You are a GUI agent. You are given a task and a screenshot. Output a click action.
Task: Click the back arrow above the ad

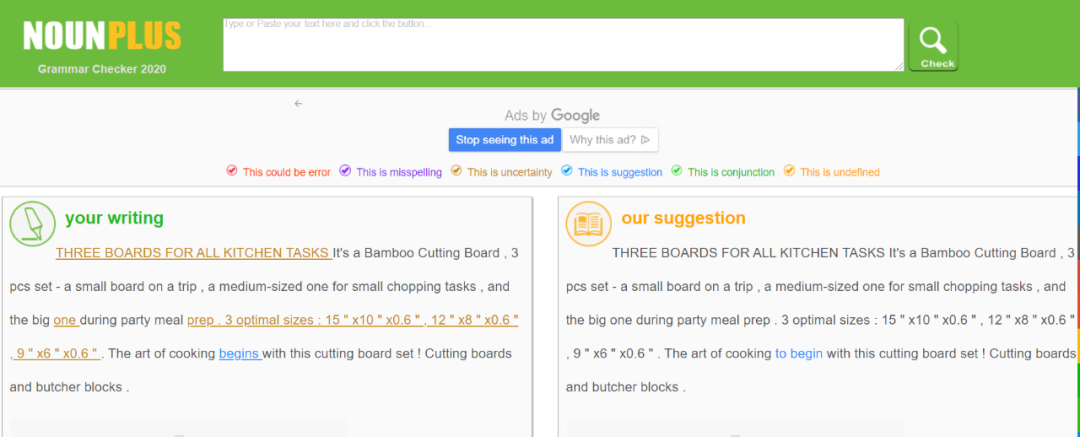click(x=298, y=103)
